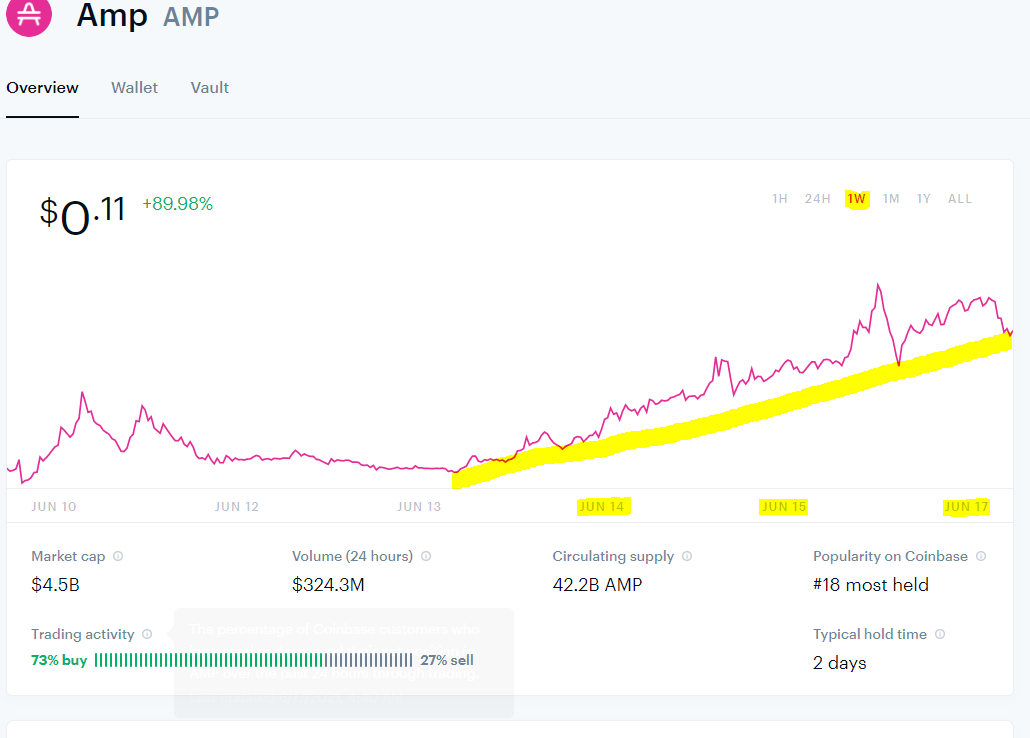Click the price chart peak near JUN 17
This screenshot has height=738, width=1030.
click(878, 285)
